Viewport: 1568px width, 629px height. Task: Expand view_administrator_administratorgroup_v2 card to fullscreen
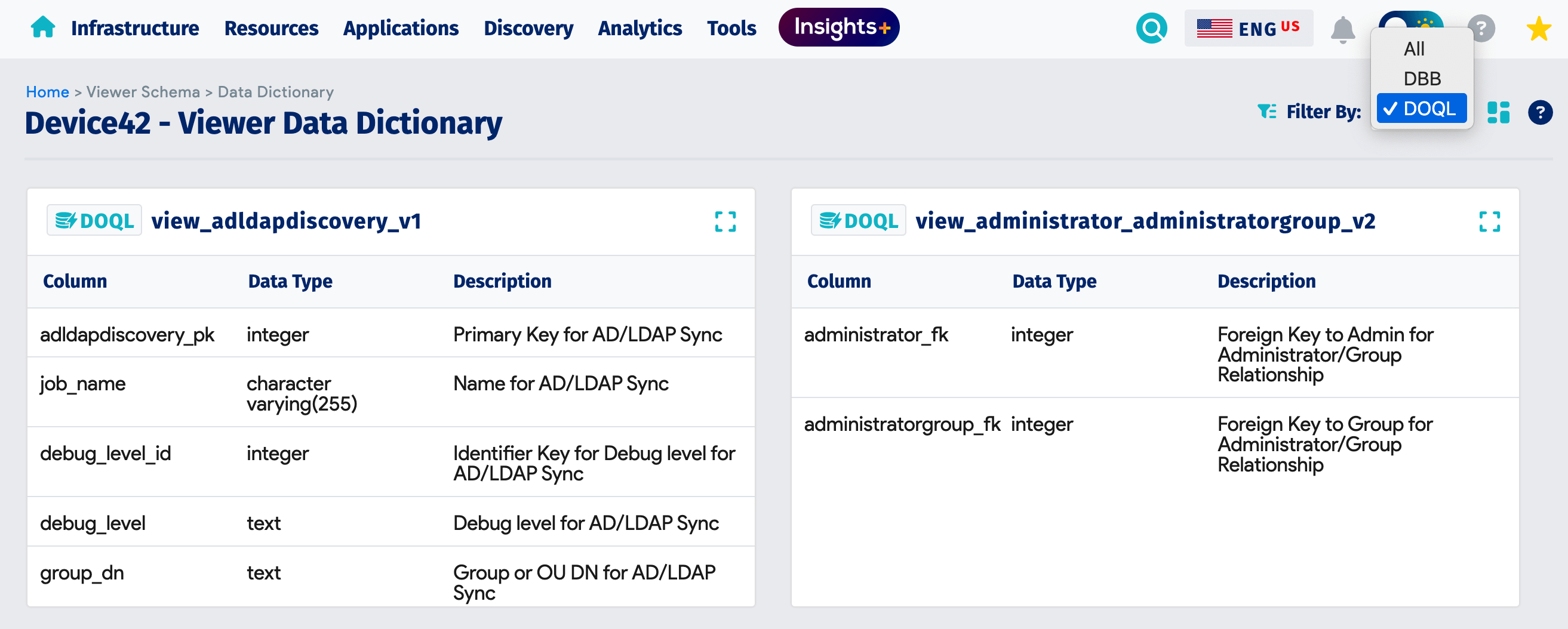coord(1489,221)
